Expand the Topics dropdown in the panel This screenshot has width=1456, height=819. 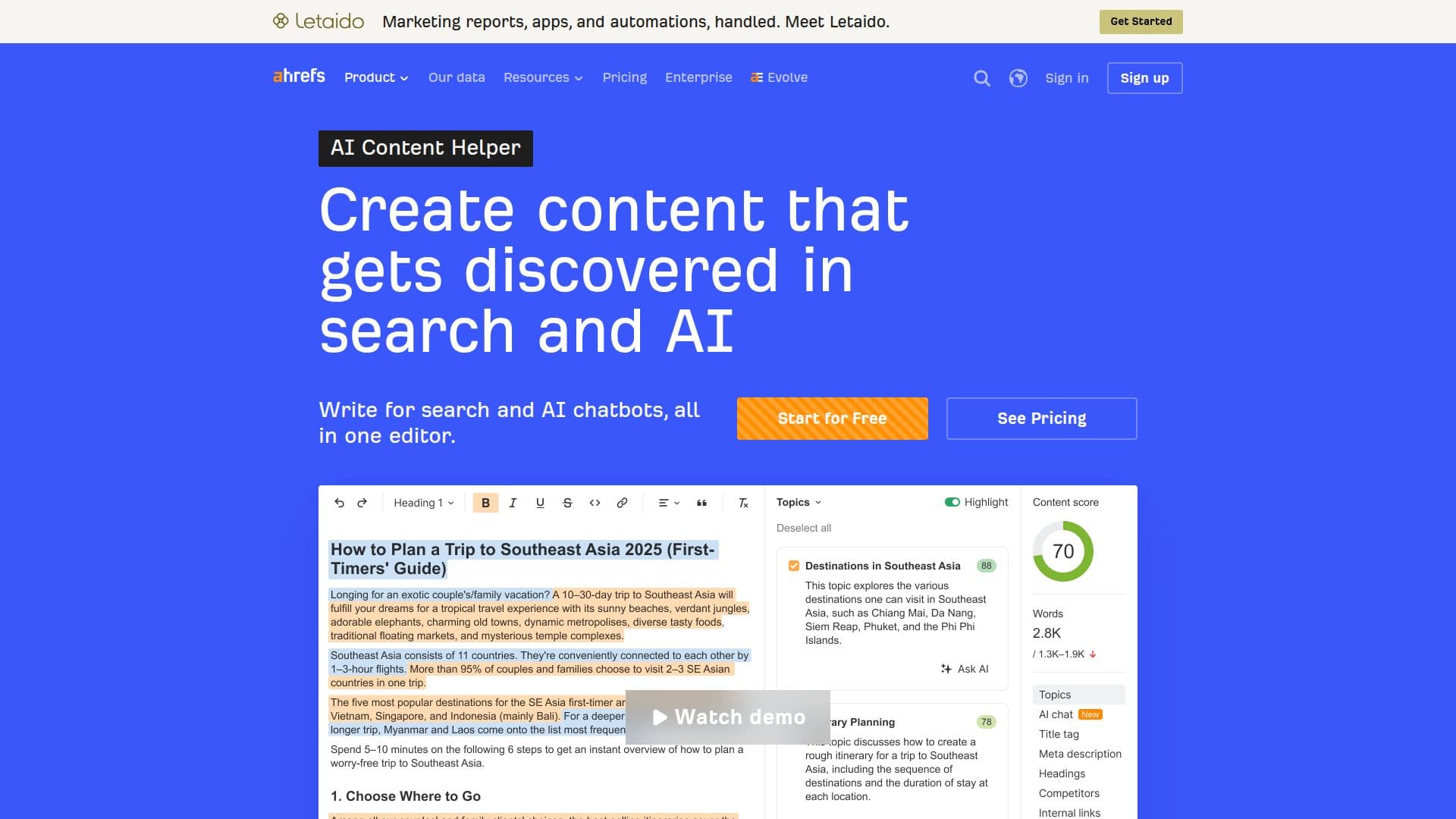click(799, 502)
